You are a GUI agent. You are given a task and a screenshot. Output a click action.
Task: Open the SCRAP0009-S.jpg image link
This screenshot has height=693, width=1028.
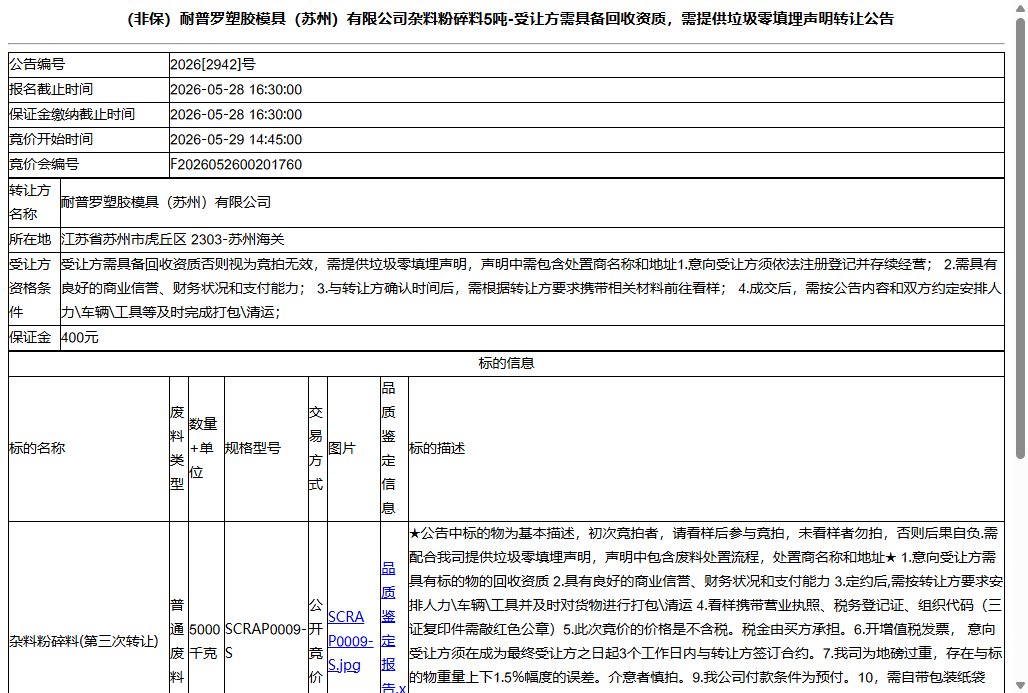(350, 641)
